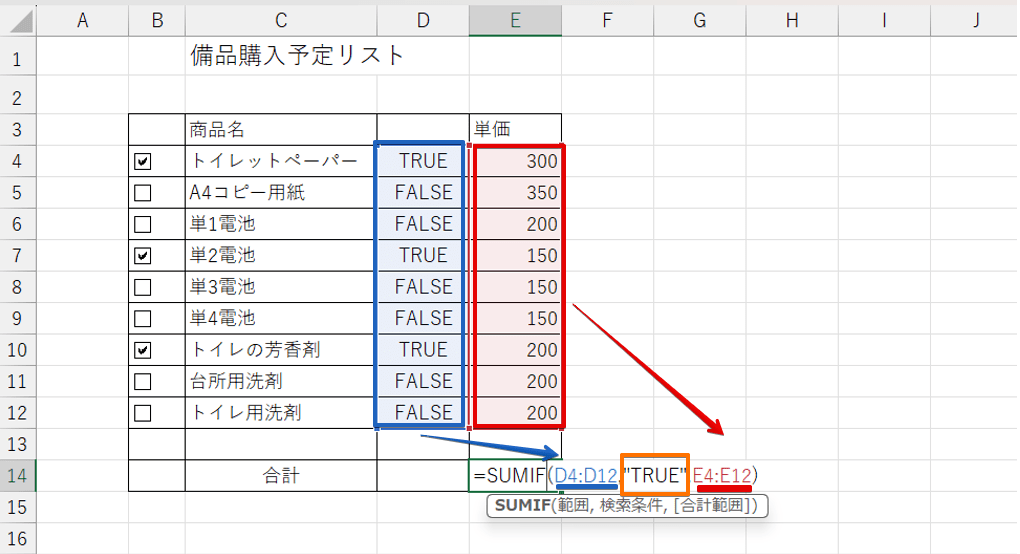Select FALSE cell in row 5
Image resolution: width=1020 pixels, height=554 pixels.
[423, 193]
